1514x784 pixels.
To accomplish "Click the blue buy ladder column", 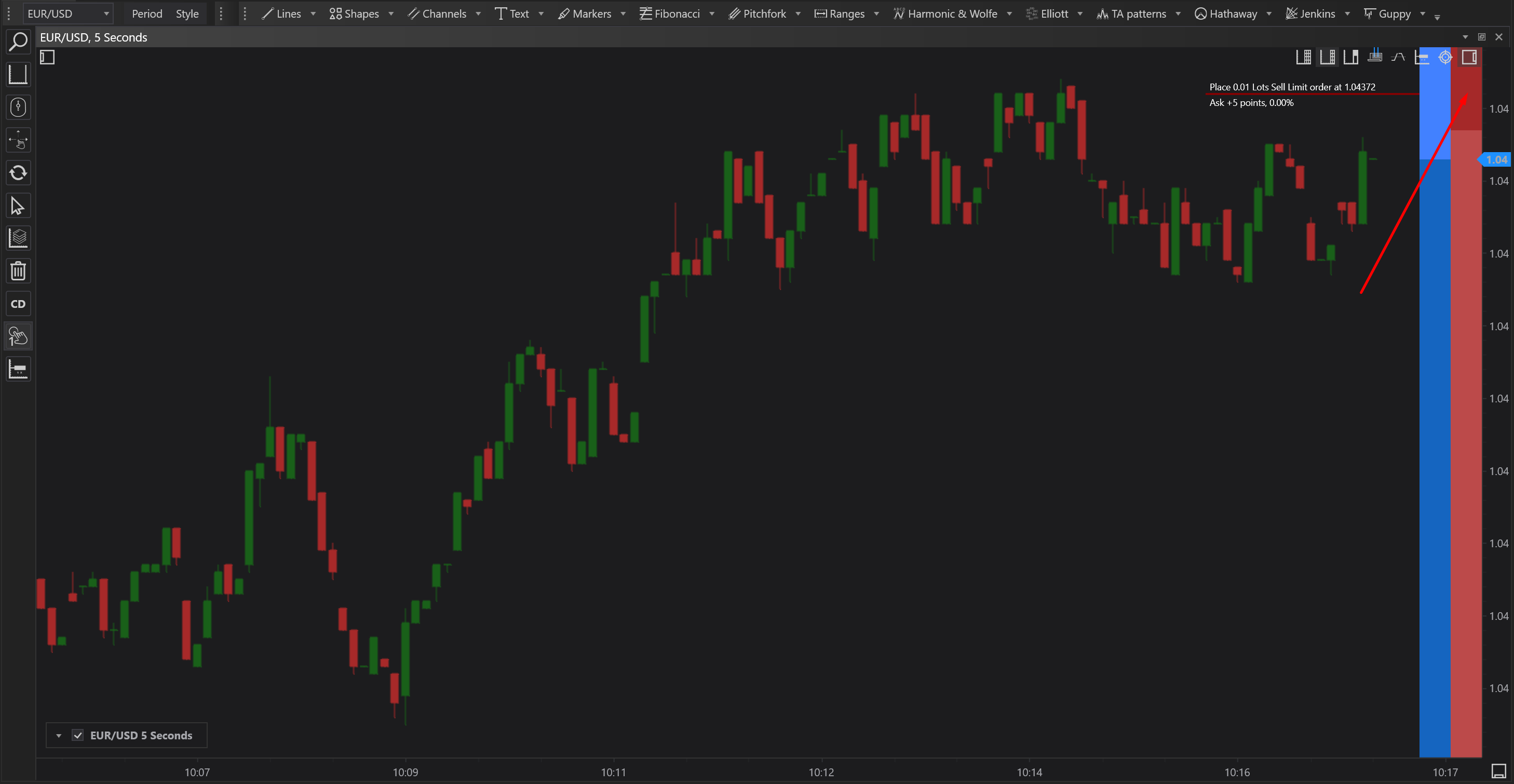I will (1434, 411).
